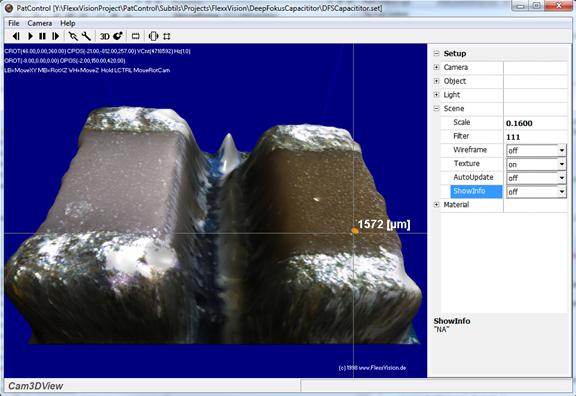The image size is (576, 396).
Task: Click the www.FlexxVision.de copyright text
Action: 372,367
